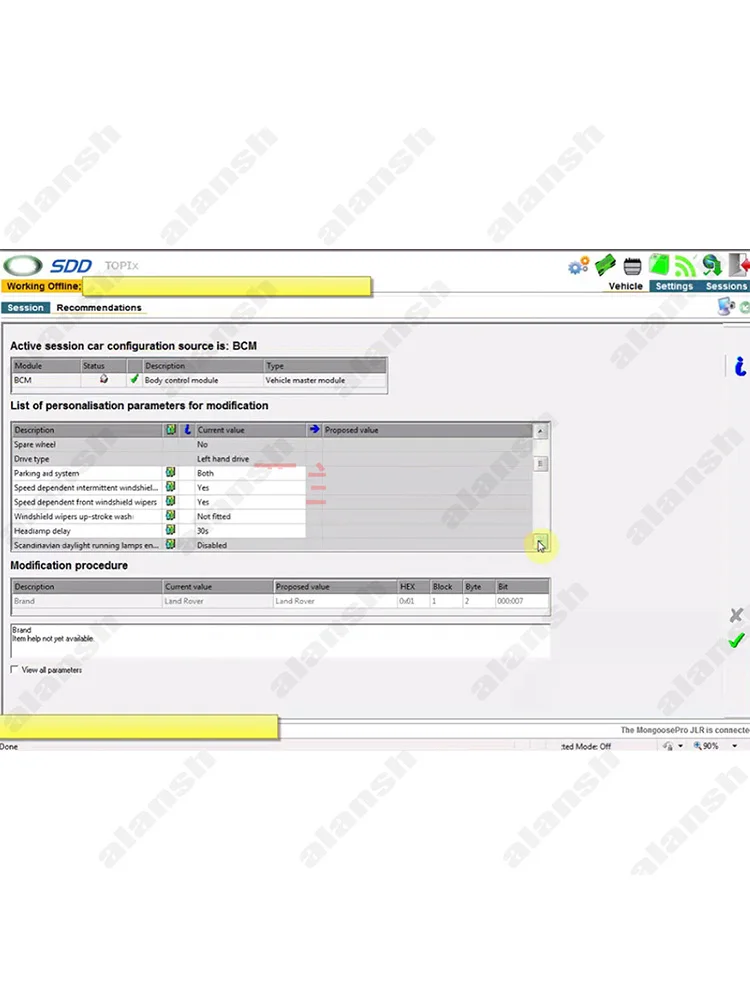Click icon for Speed dependent intermittent windshield row
This screenshot has height=1000, width=750.
coord(170,487)
